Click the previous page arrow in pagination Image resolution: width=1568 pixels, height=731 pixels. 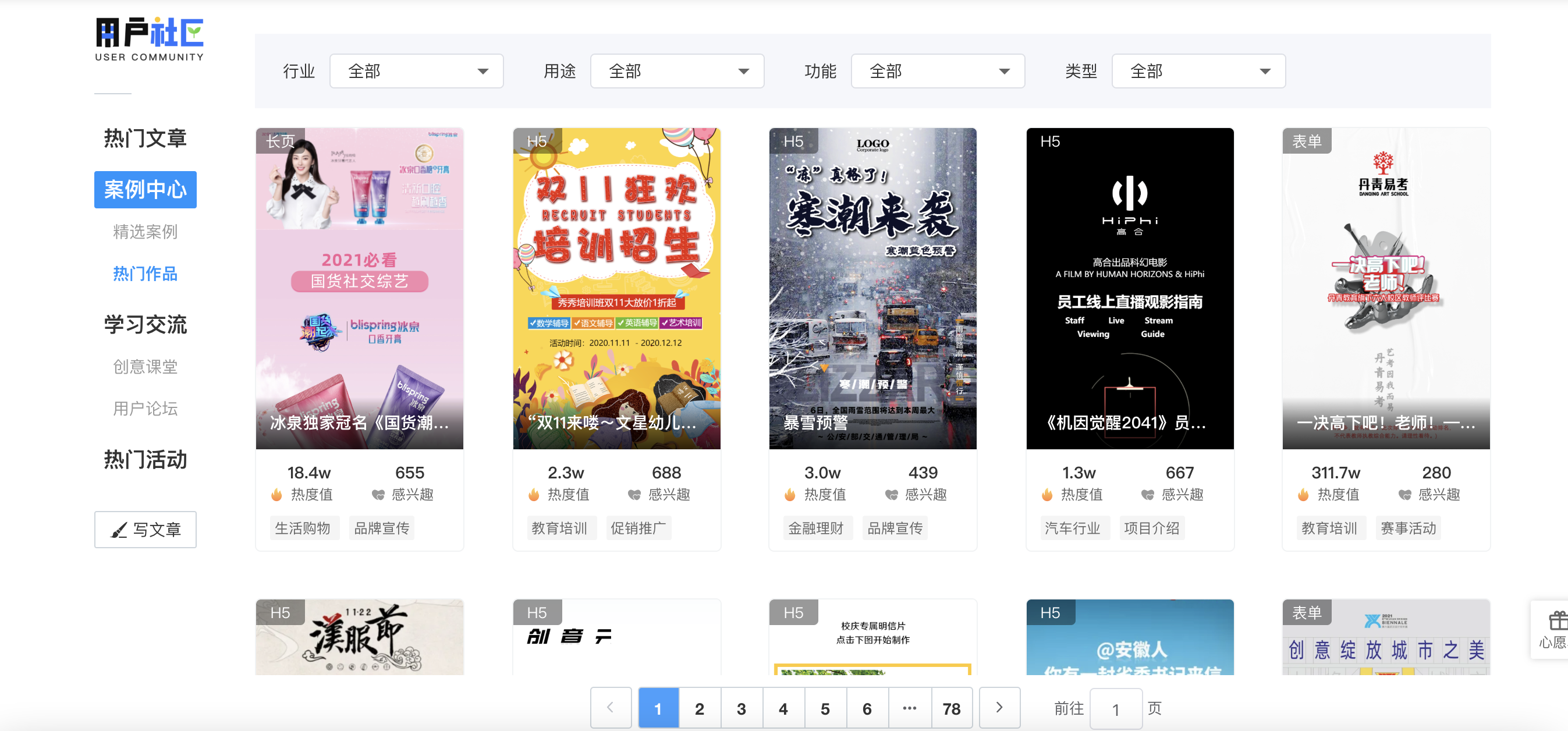click(611, 708)
